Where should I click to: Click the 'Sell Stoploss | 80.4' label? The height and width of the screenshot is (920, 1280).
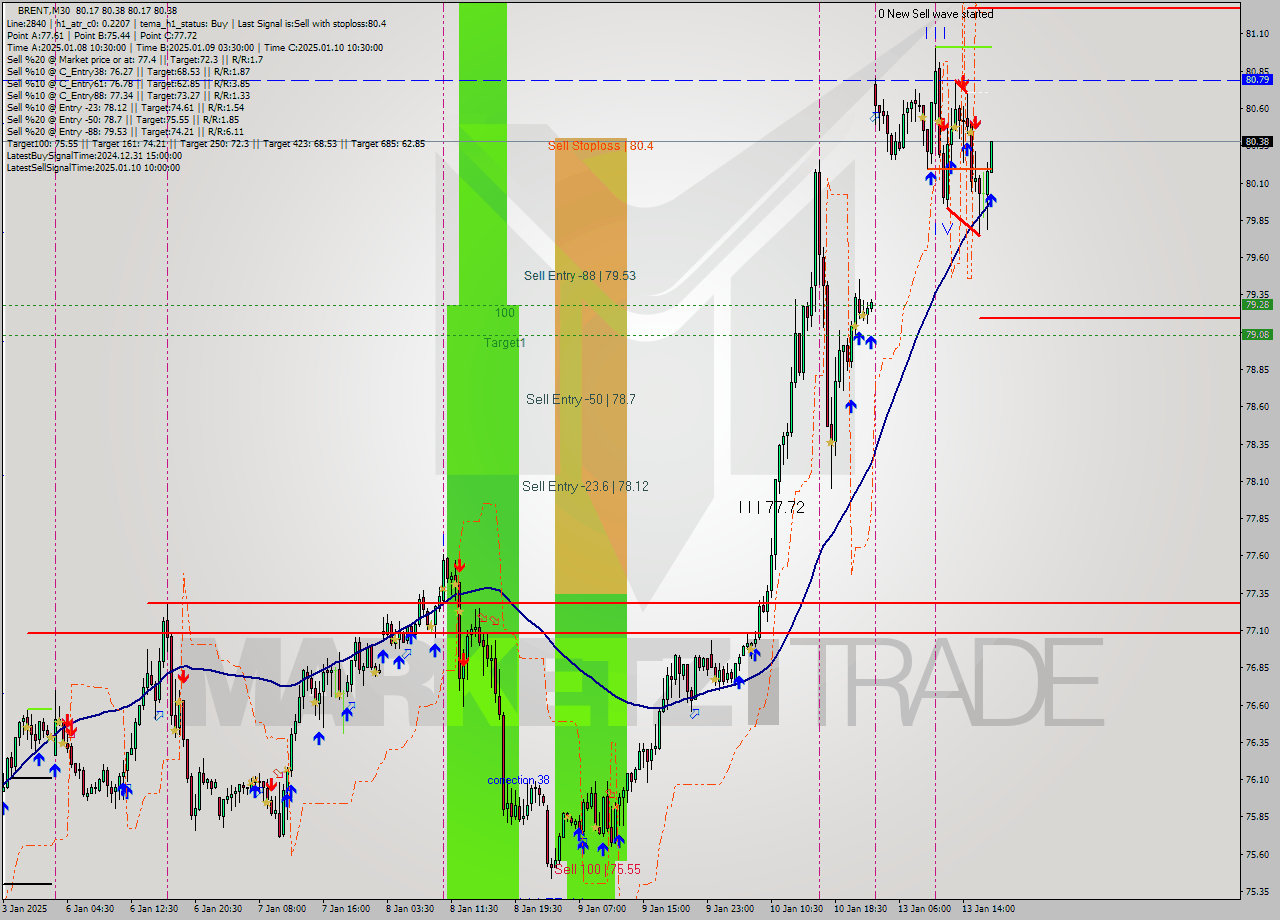pos(600,146)
